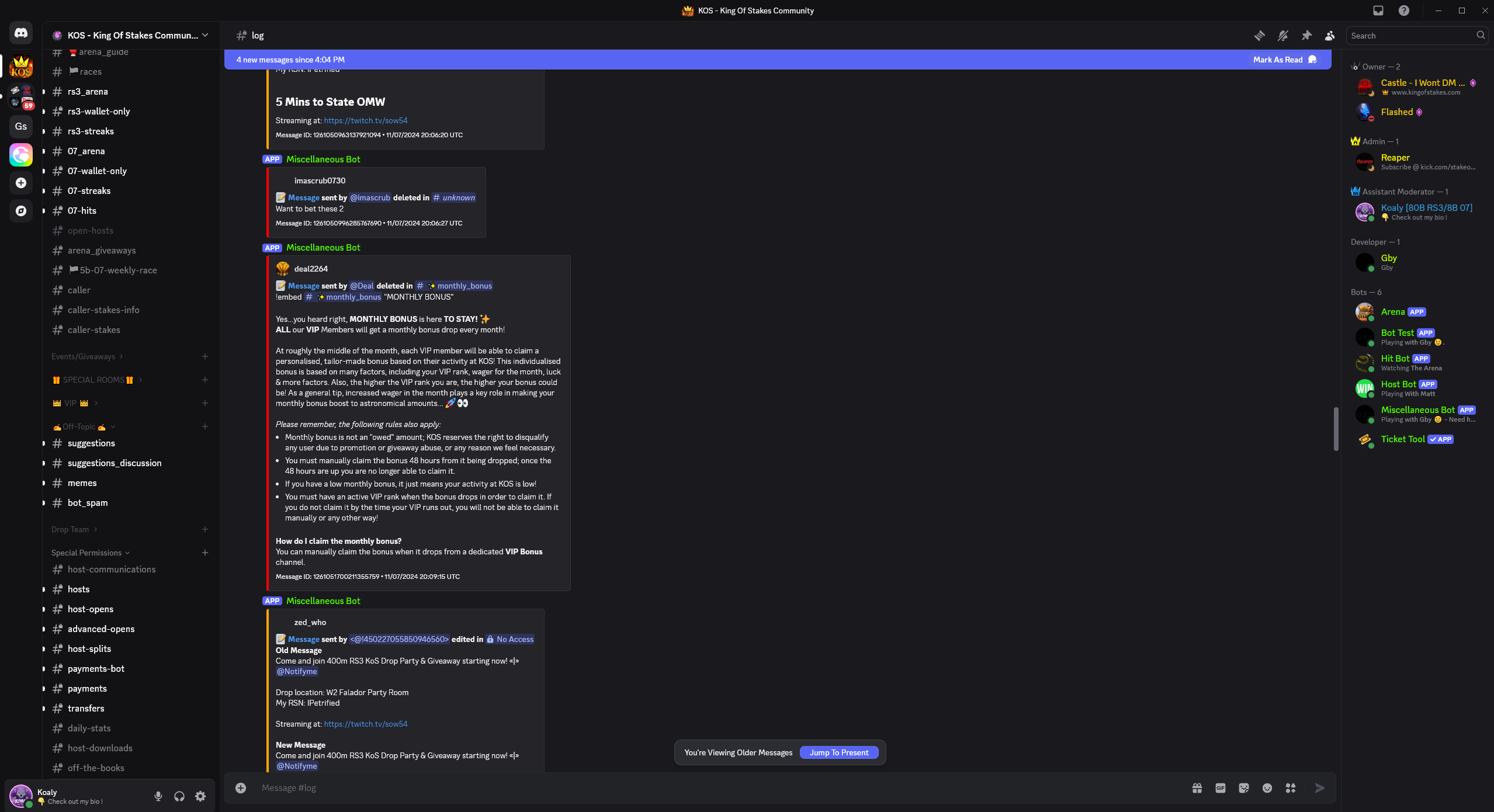
Task: Open twitch.tv/sow54 link in top message
Action: coord(366,120)
